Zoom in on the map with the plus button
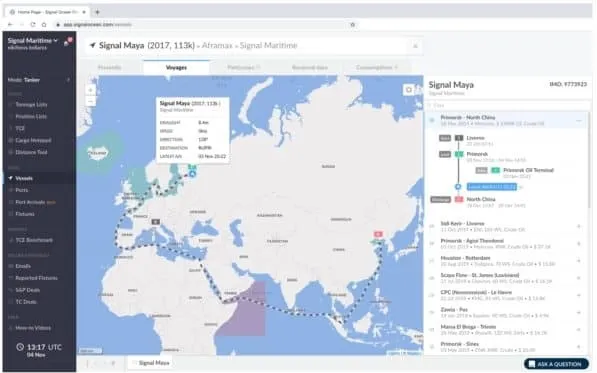 (x=90, y=90)
